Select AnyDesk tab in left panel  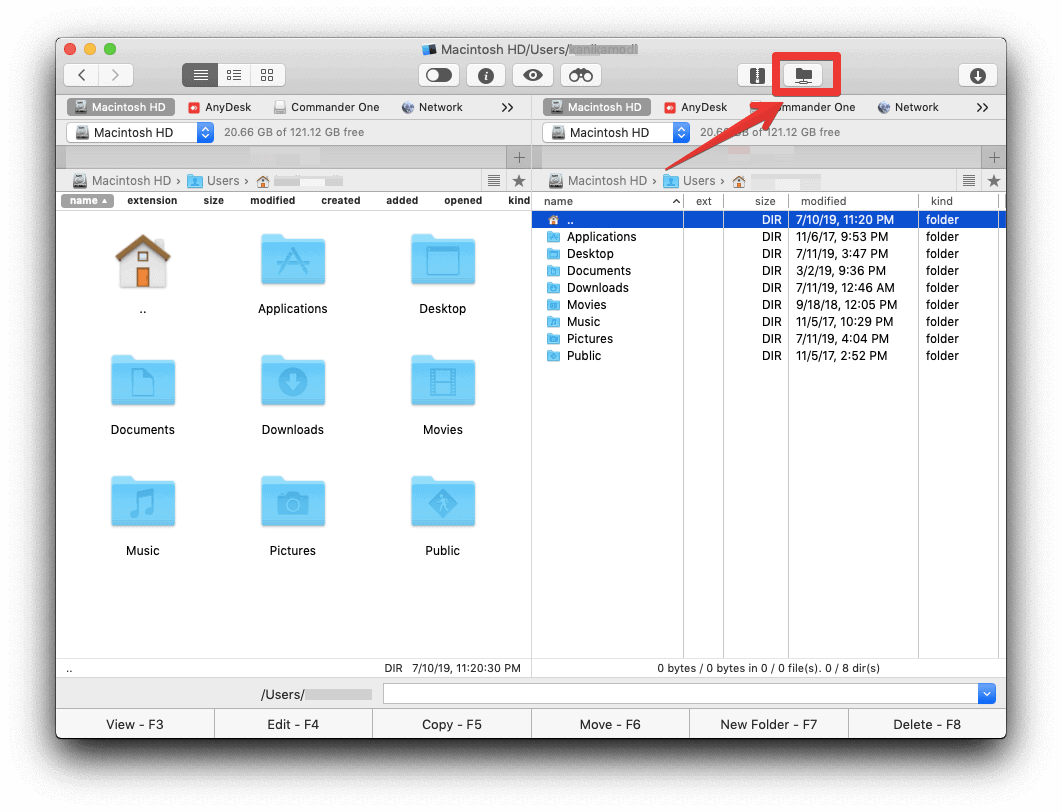(x=220, y=107)
